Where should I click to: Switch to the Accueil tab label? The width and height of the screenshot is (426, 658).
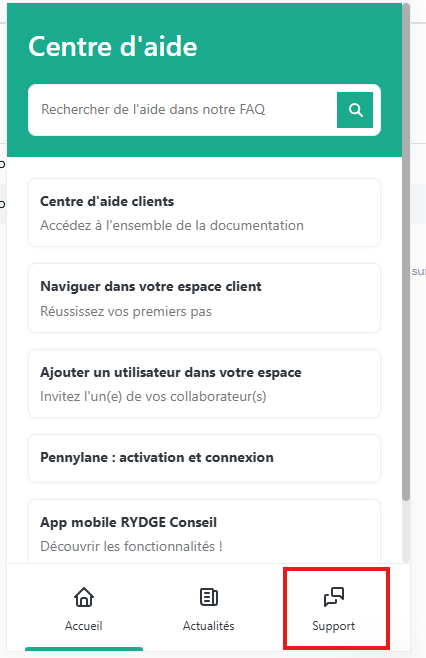pos(84,626)
